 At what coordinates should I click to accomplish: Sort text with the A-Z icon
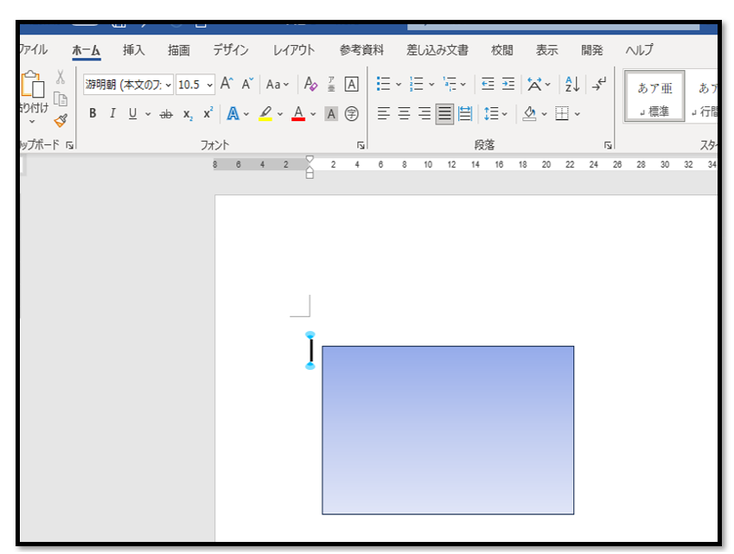572,84
